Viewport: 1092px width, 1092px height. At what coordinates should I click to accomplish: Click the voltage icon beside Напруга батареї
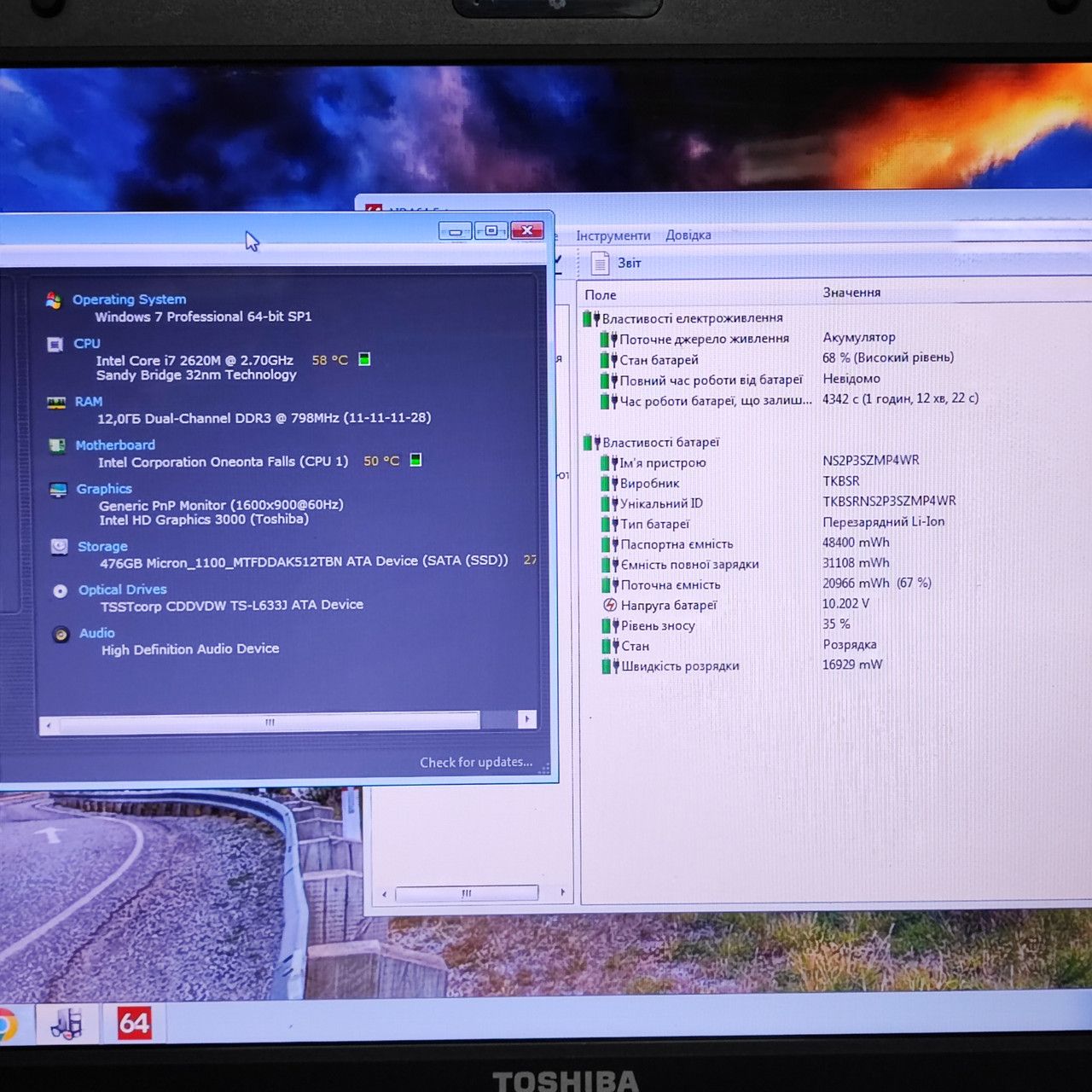pyautogui.click(x=610, y=605)
